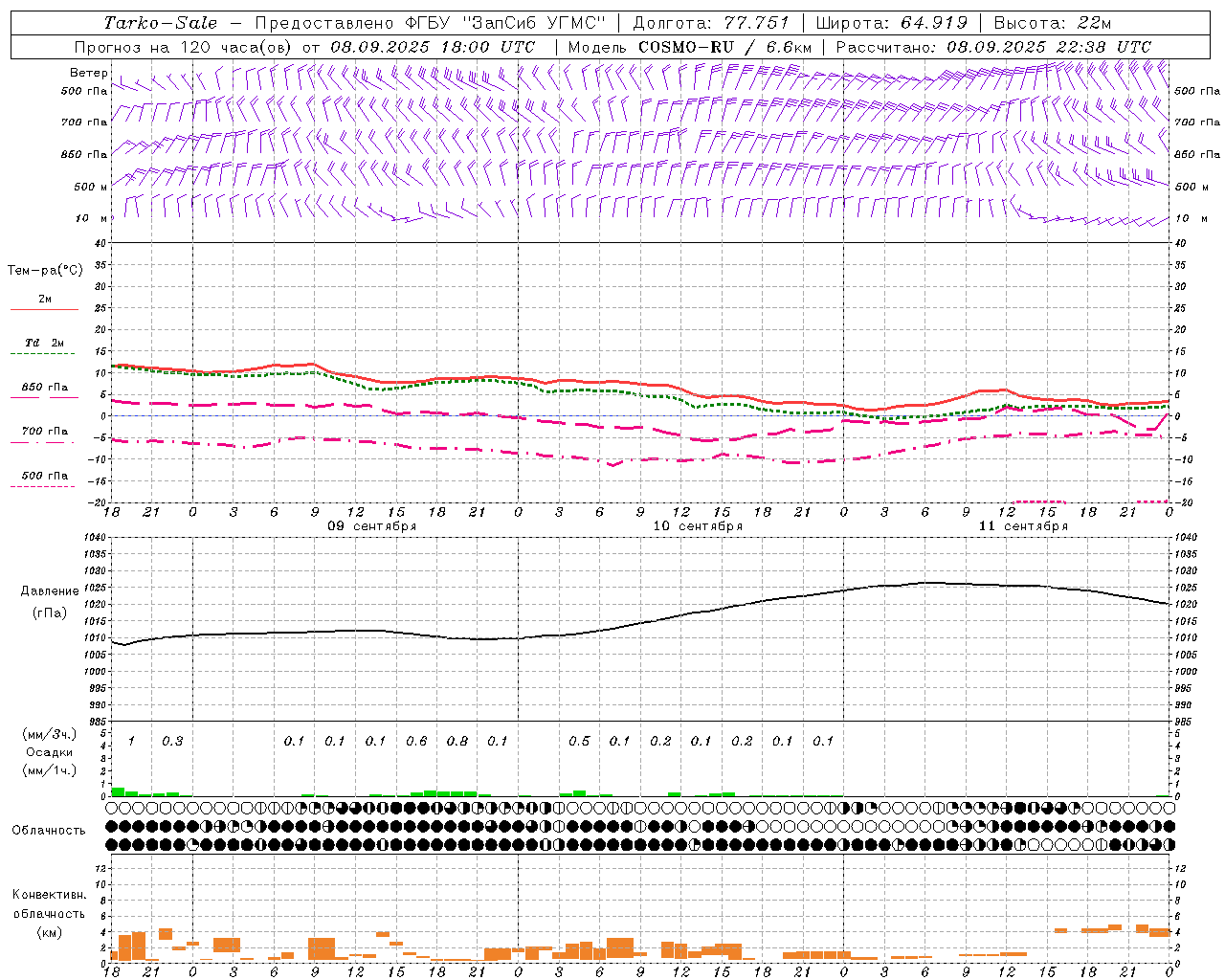Click the 3-hour precipitation value "0.3"

pos(172,741)
